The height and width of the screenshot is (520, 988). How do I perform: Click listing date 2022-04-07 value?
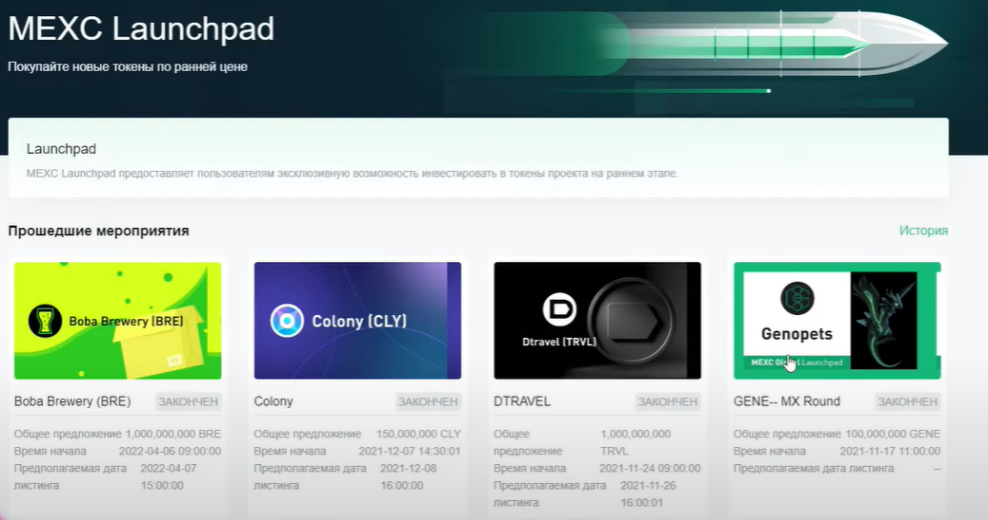pyautogui.click(x=168, y=477)
